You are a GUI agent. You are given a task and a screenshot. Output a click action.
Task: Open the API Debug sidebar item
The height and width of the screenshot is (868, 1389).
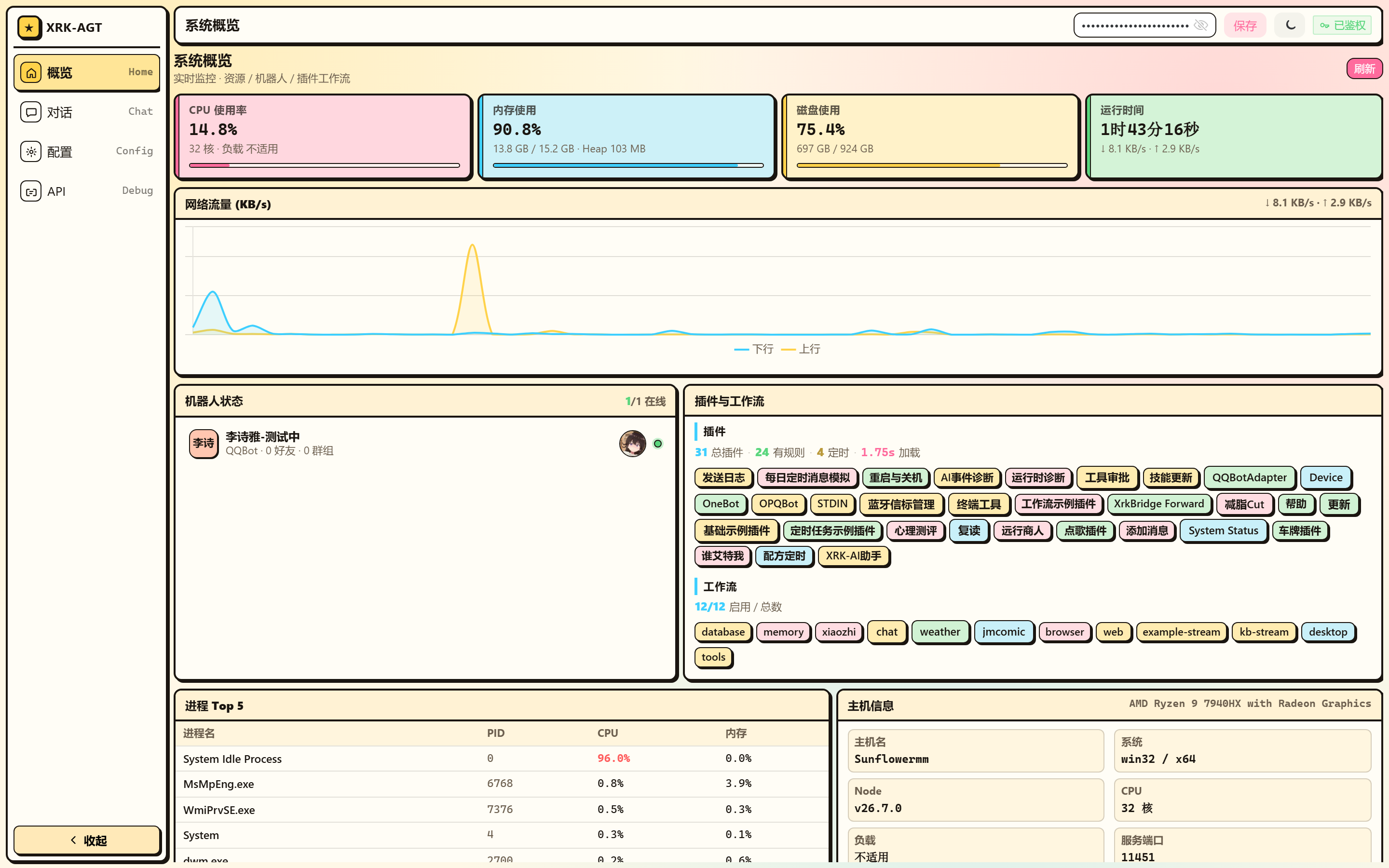(x=87, y=191)
